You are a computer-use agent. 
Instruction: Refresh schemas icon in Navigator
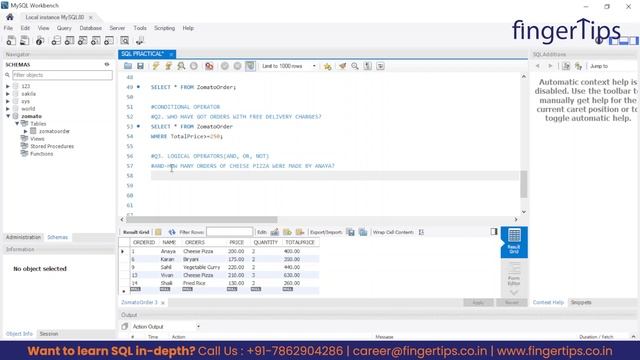(x=107, y=64)
